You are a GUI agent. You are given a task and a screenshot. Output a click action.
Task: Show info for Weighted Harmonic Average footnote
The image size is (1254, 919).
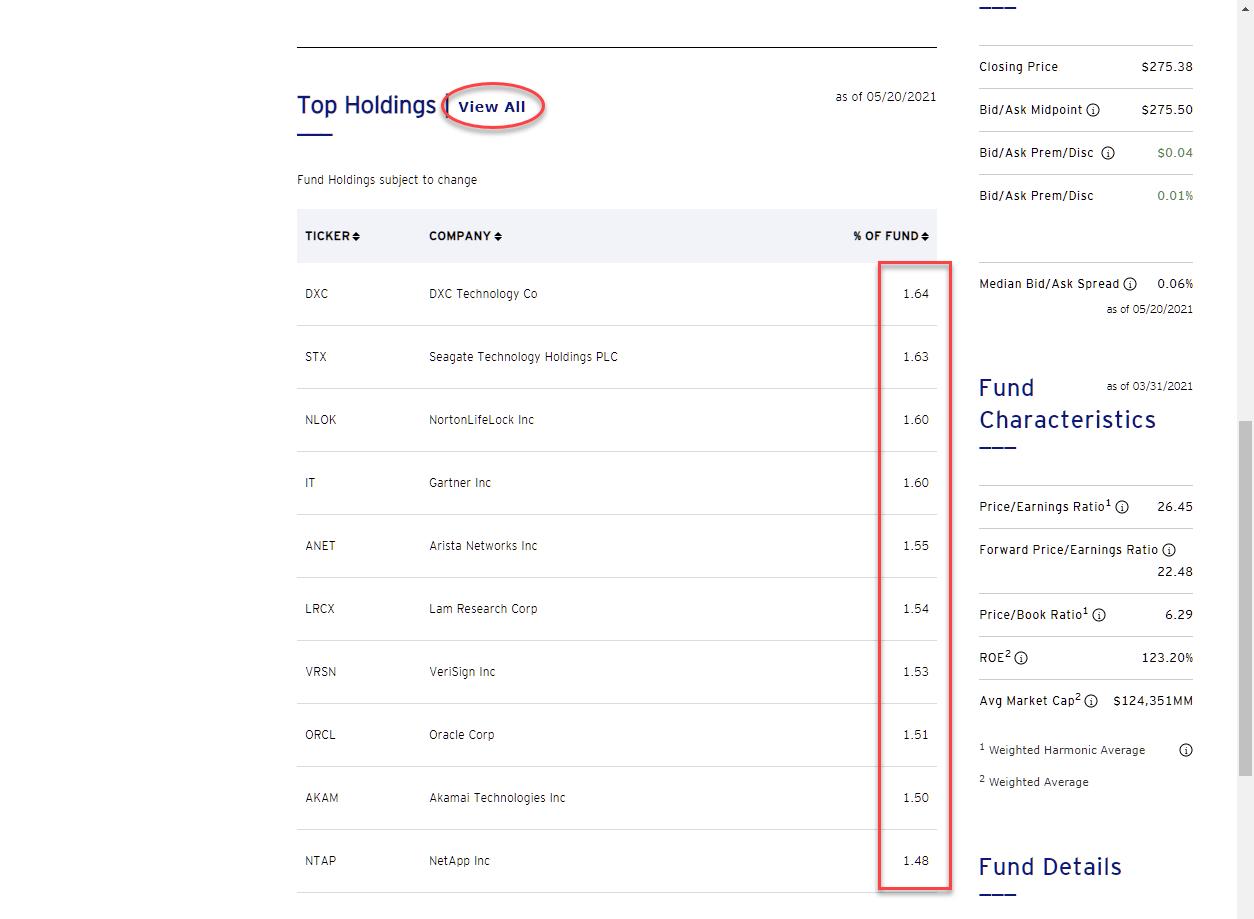click(x=1186, y=750)
